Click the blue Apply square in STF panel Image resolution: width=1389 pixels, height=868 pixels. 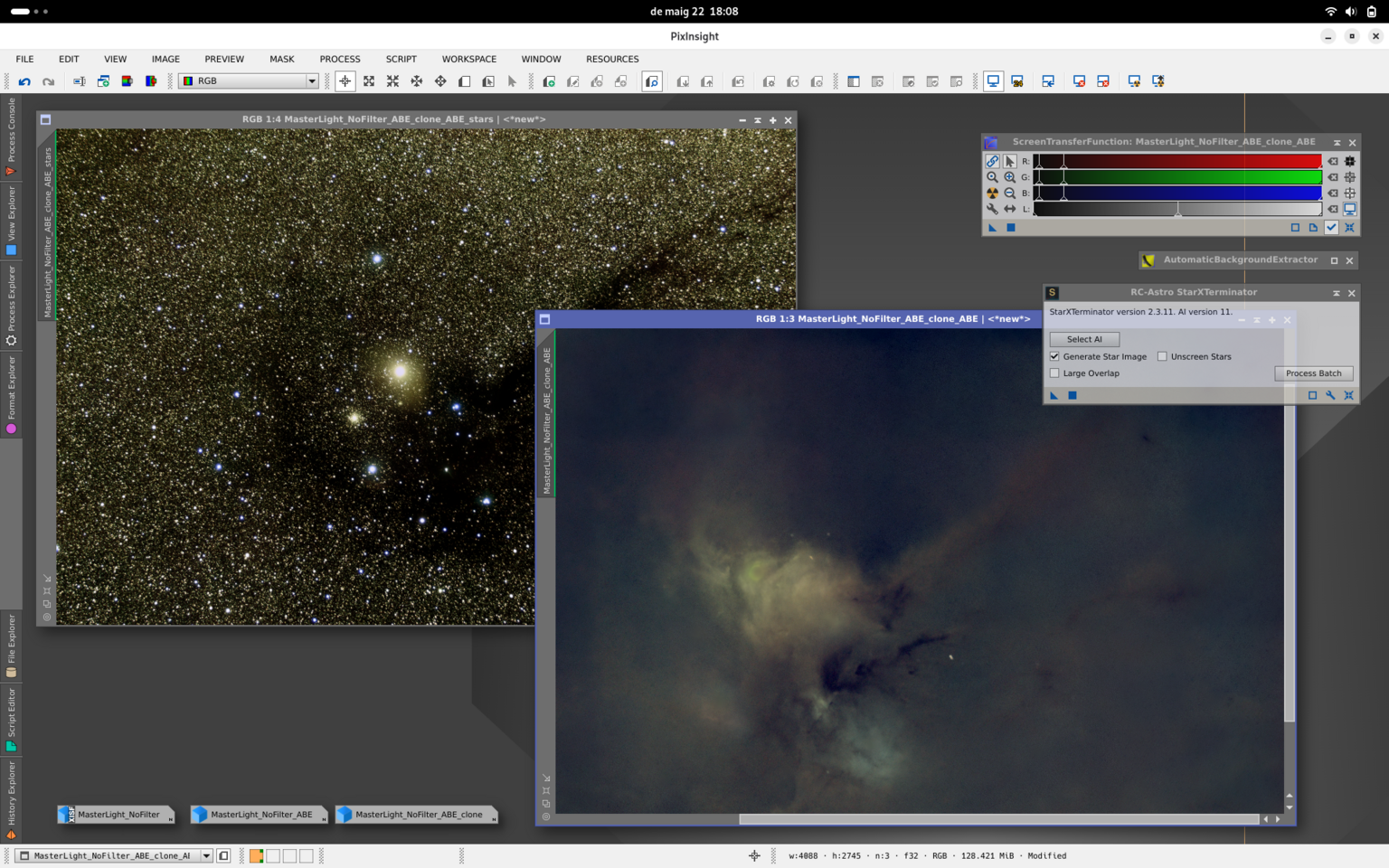(x=1011, y=228)
